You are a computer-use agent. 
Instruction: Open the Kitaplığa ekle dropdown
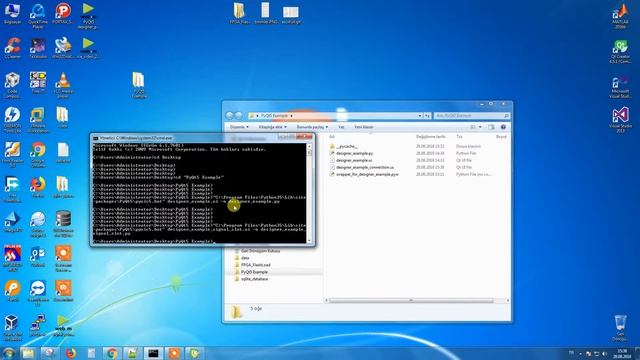[272, 127]
